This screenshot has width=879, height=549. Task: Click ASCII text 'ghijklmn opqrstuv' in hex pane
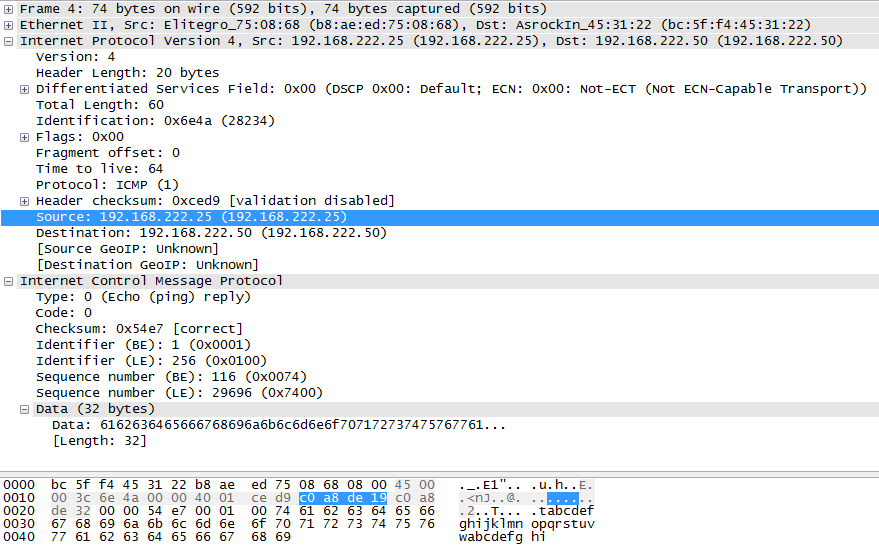coord(526,524)
